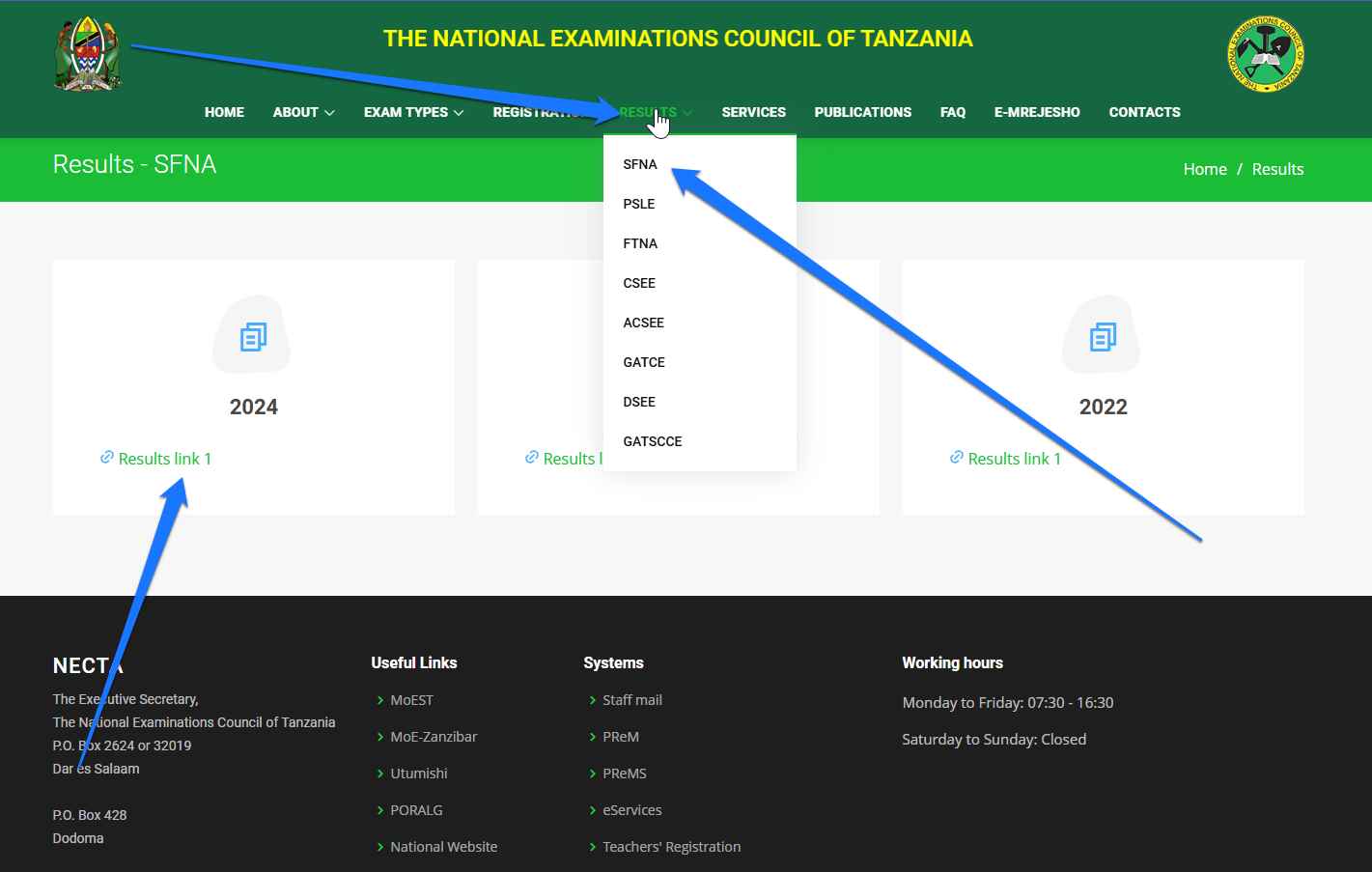This screenshot has height=872, width=1372.
Task: Click Monday to Friday hours text
Action: click(x=1008, y=703)
